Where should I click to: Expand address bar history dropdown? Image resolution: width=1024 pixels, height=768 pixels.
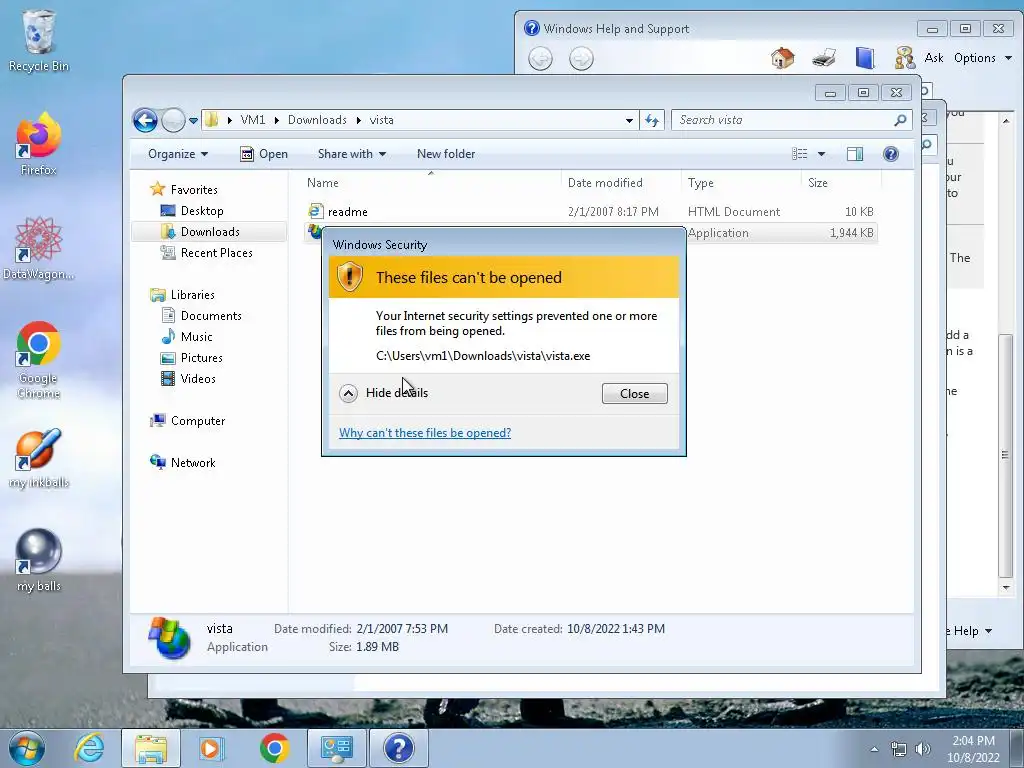629,120
